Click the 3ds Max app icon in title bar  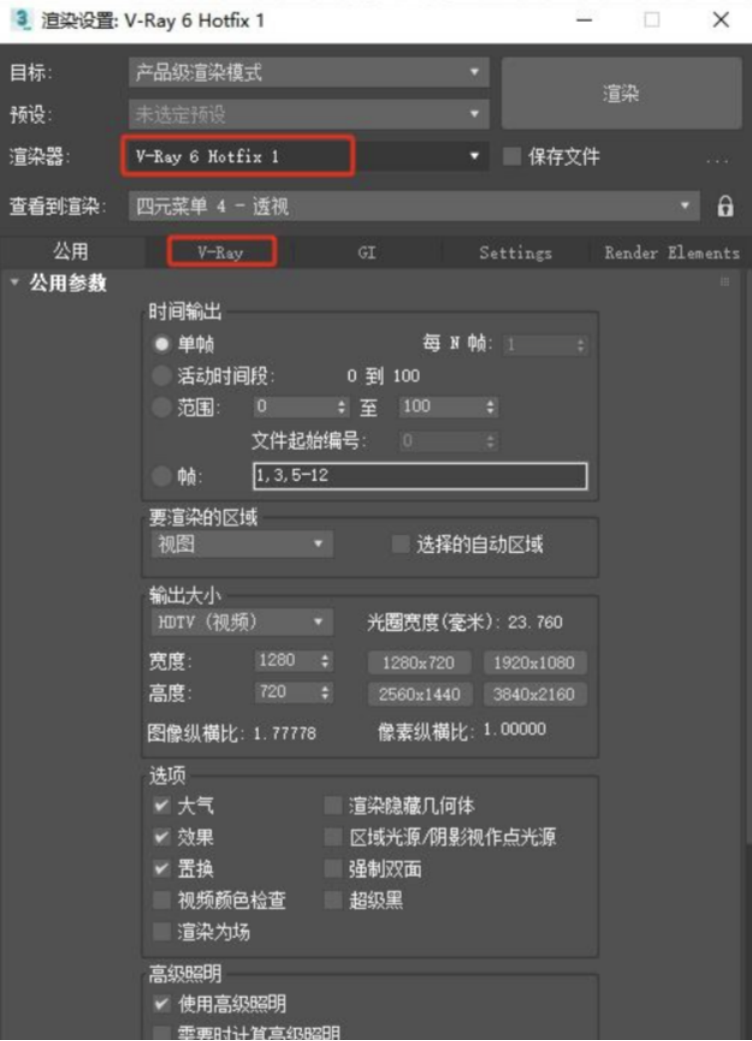pyautogui.click(x=21, y=20)
